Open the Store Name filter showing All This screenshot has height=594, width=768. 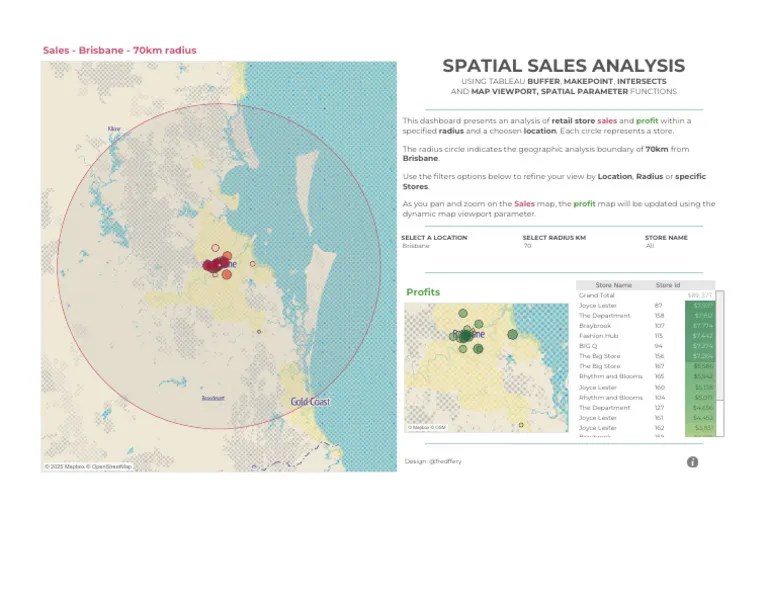click(x=649, y=246)
